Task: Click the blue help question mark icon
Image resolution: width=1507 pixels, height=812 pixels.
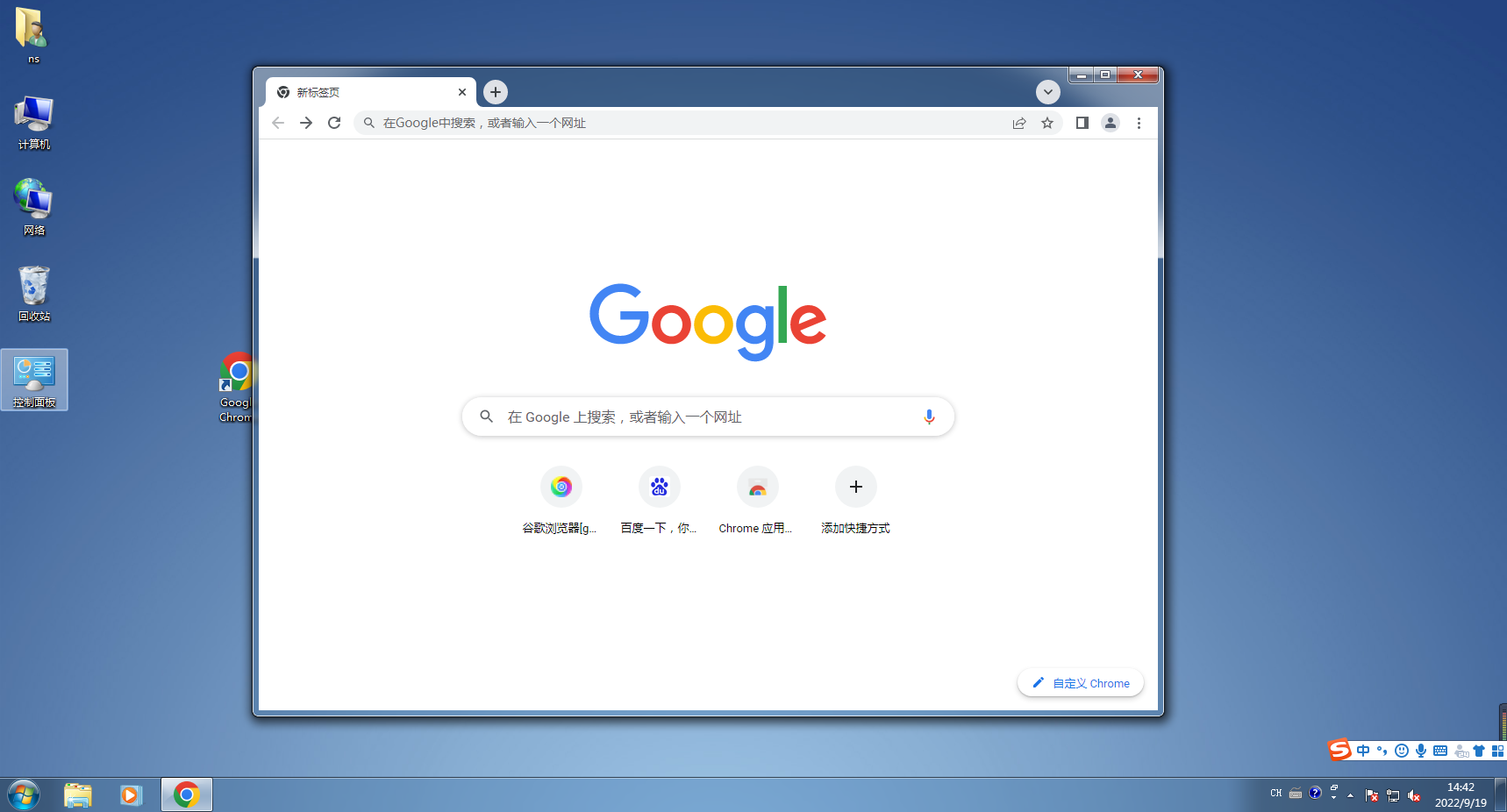Action: pyautogui.click(x=1315, y=793)
